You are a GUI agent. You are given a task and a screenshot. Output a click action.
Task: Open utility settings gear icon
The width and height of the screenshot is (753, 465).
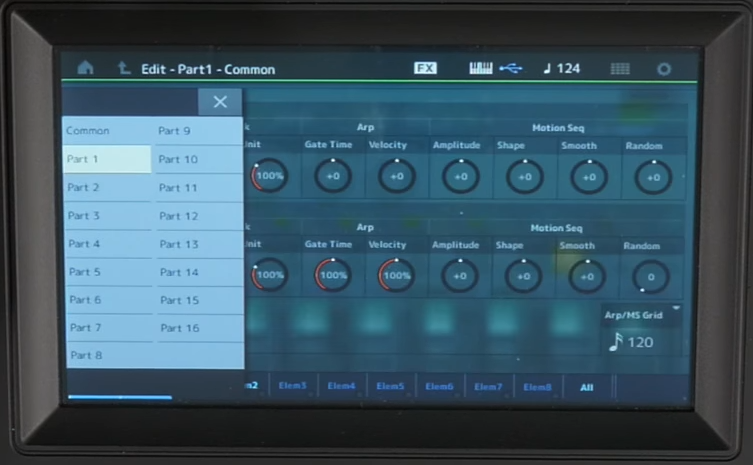pyautogui.click(x=664, y=69)
